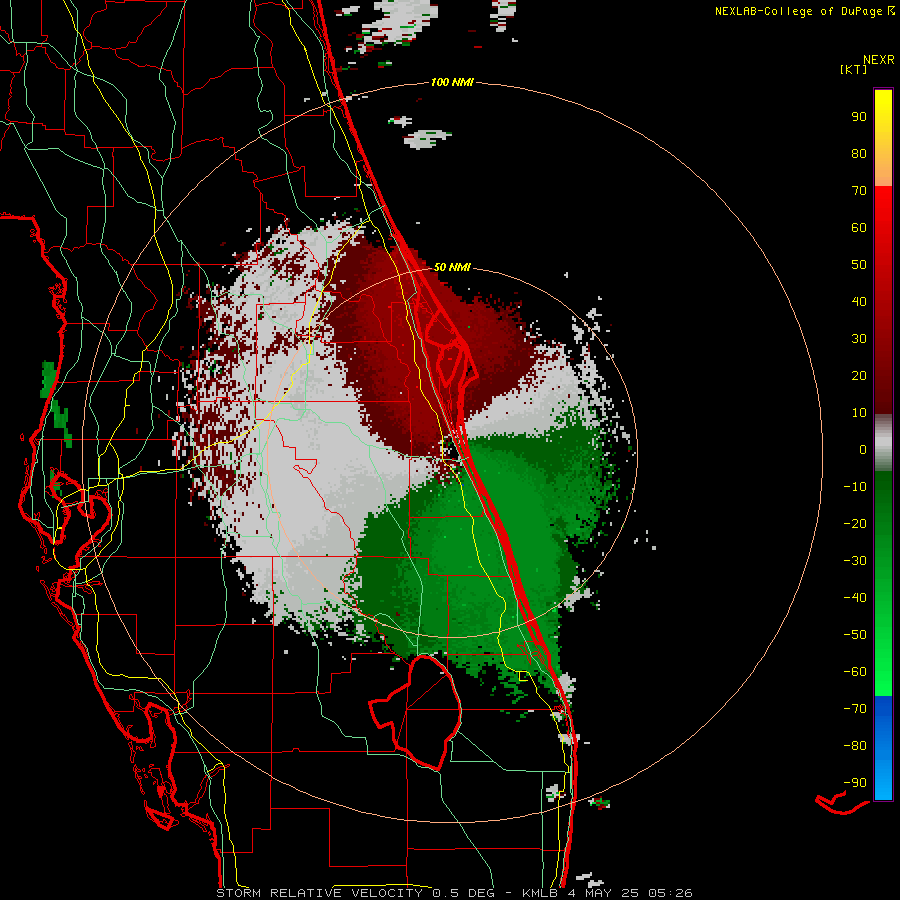Click the '70' color scale value
Screen dimensions: 900x900
[x=859, y=191]
